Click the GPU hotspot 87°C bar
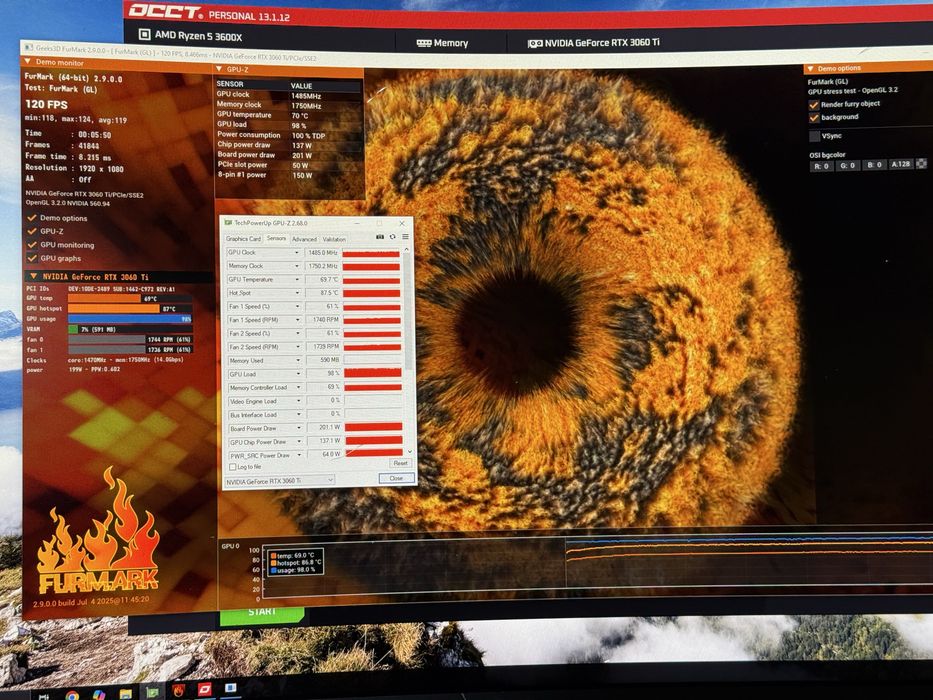Image resolution: width=933 pixels, height=700 pixels. [x=129, y=308]
